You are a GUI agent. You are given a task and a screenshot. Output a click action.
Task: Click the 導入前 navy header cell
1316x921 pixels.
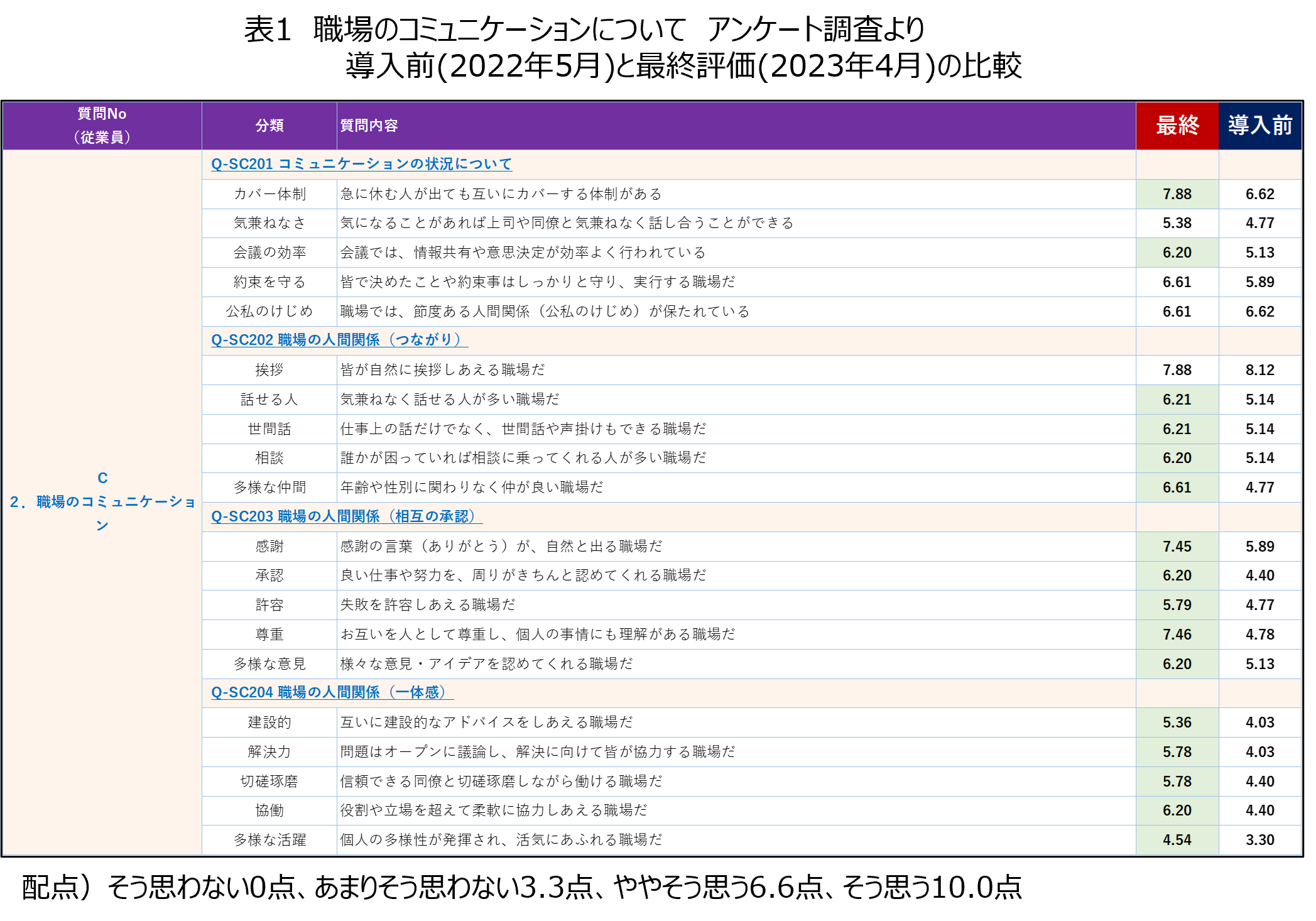coord(1259,126)
